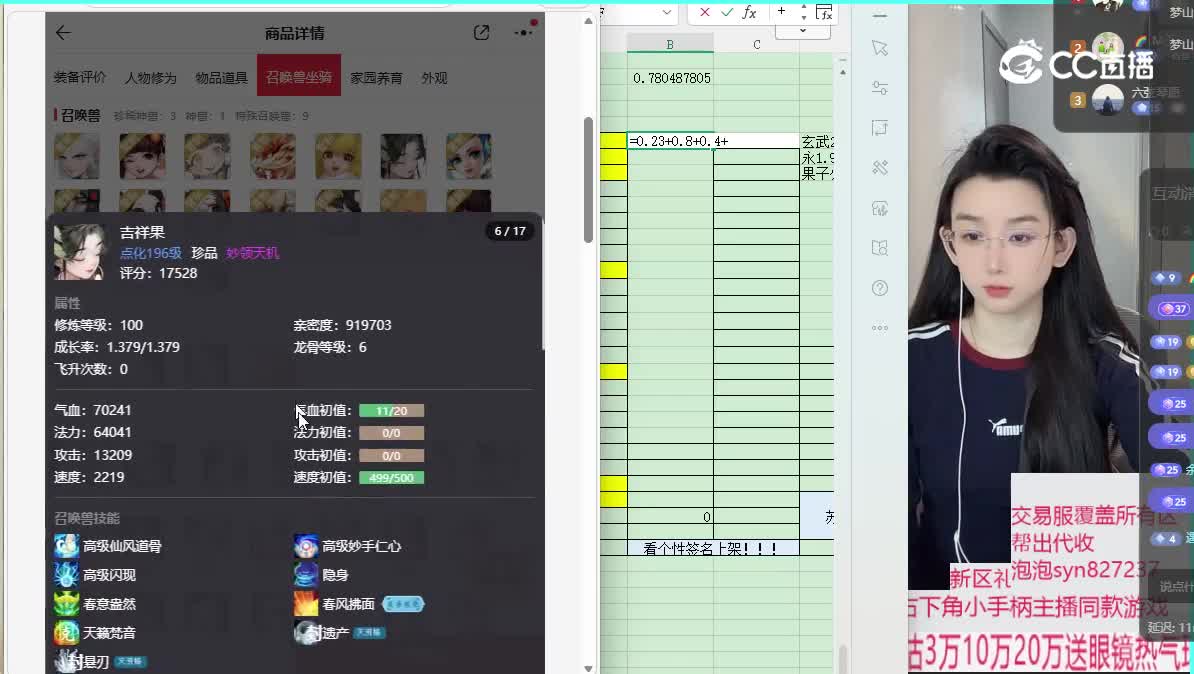Click the scroll-down arrow of product page
The height and width of the screenshot is (674, 1194).
tap(588, 668)
